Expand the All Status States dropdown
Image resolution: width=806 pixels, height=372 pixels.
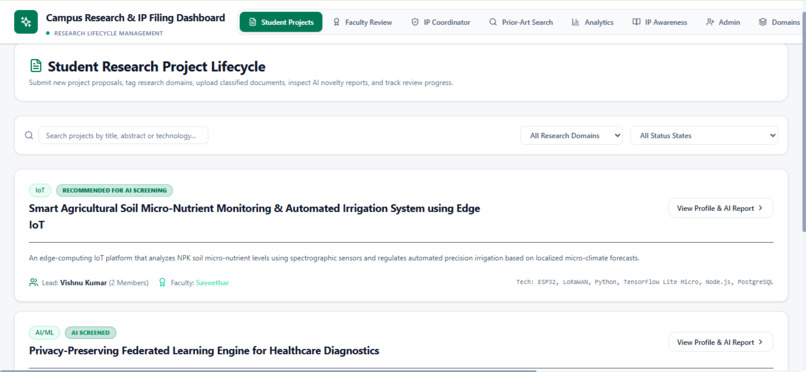(x=704, y=136)
